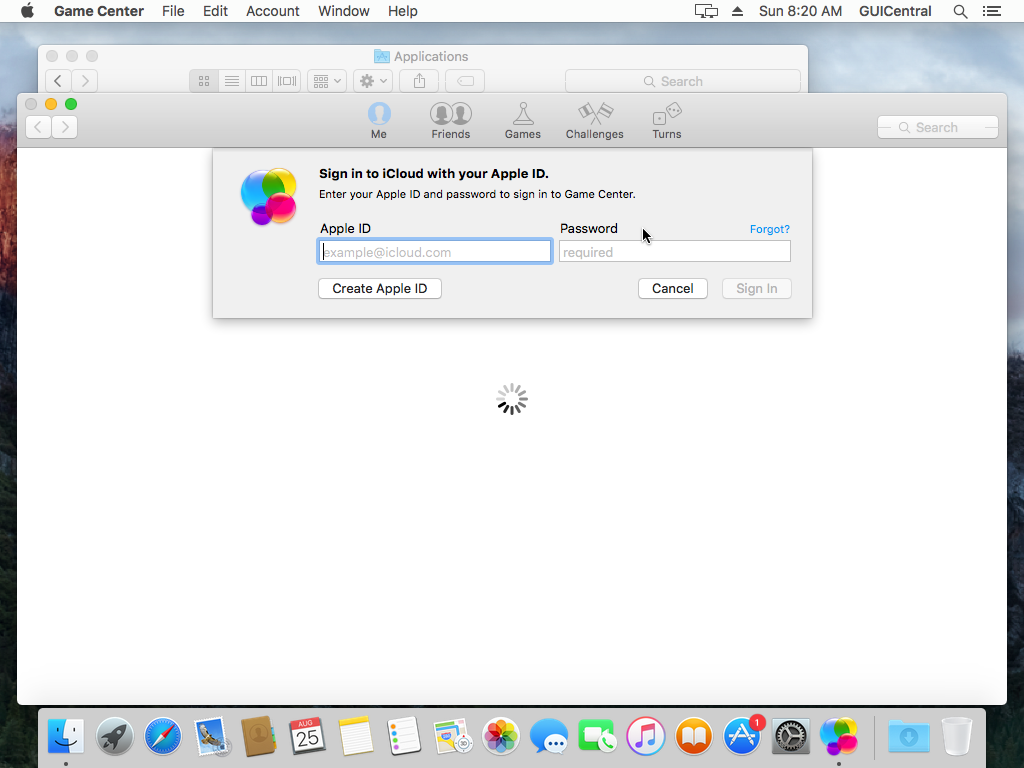
Task: Open App Store from the Dock
Action: 742,737
